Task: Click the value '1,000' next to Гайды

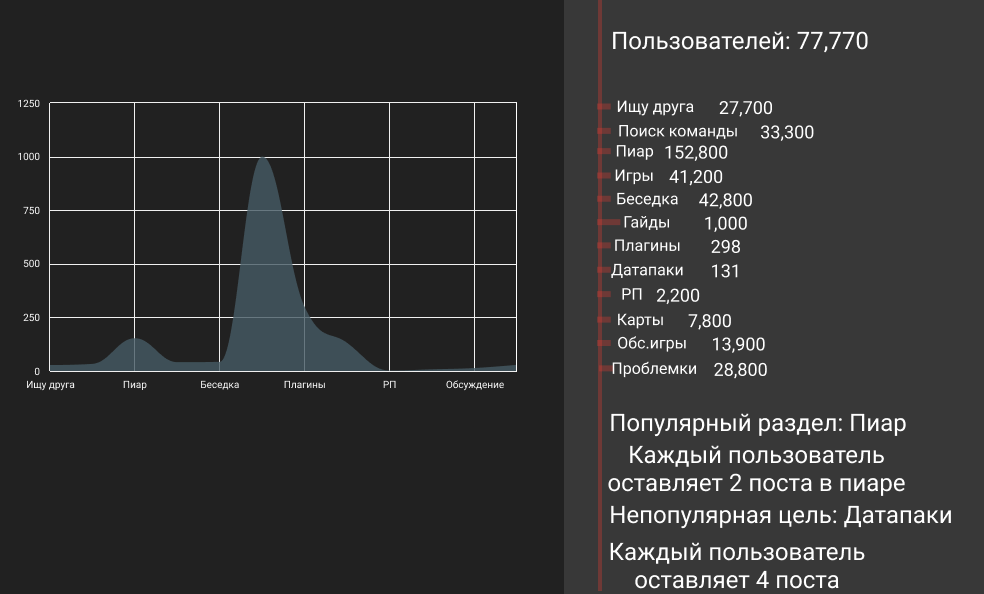Action: pyautogui.click(x=725, y=223)
